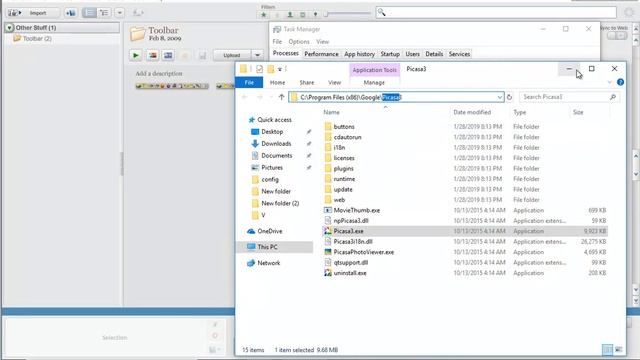The height and width of the screenshot is (360, 640).
Task: Toggle the starred photos filter in Picasa
Action: pyautogui.click(x=264, y=15)
